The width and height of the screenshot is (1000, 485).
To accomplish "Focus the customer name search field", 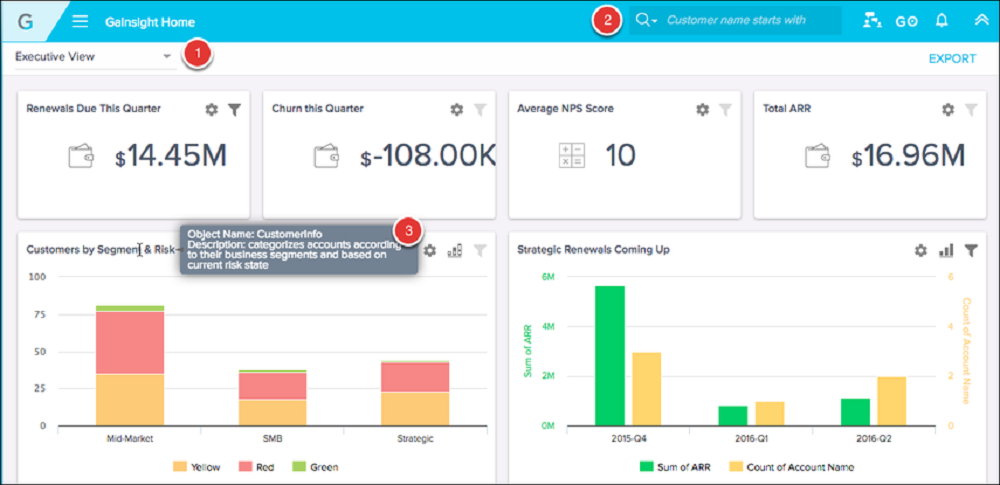I will click(751, 20).
